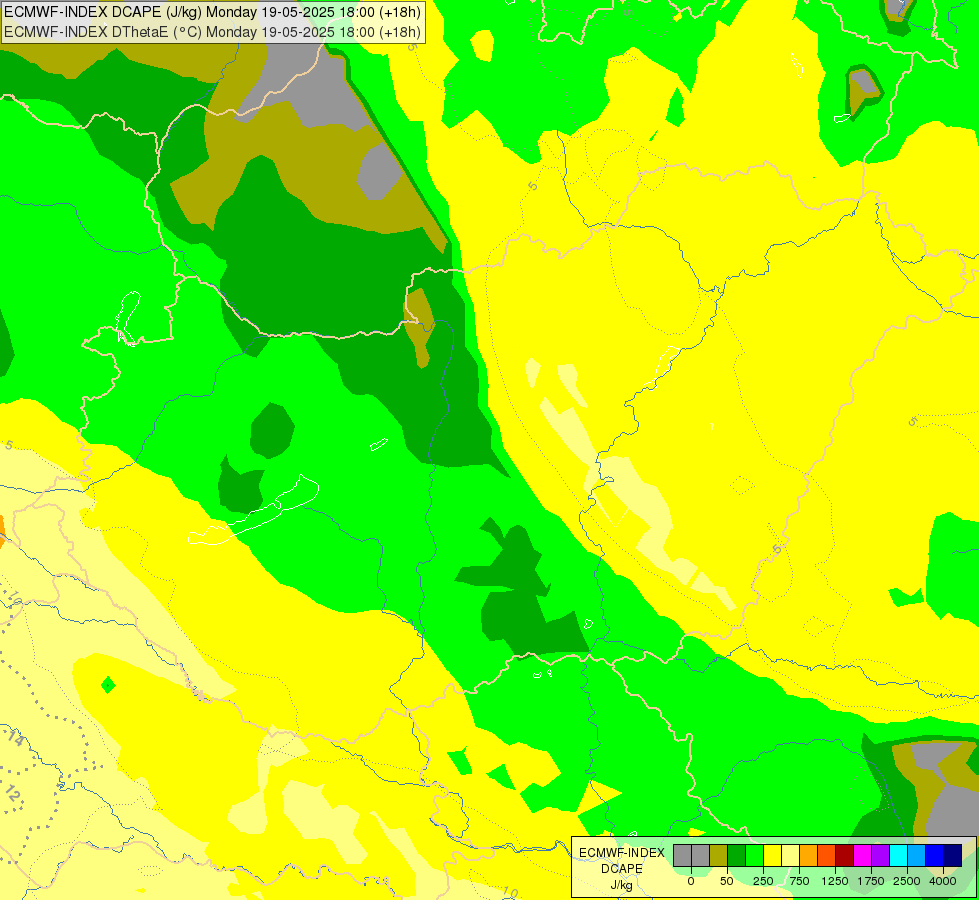This screenshot has width=979, height=900.
Task: Pick the dark green legend swatch
Action: pyautogui.click(x=737, y=855)
